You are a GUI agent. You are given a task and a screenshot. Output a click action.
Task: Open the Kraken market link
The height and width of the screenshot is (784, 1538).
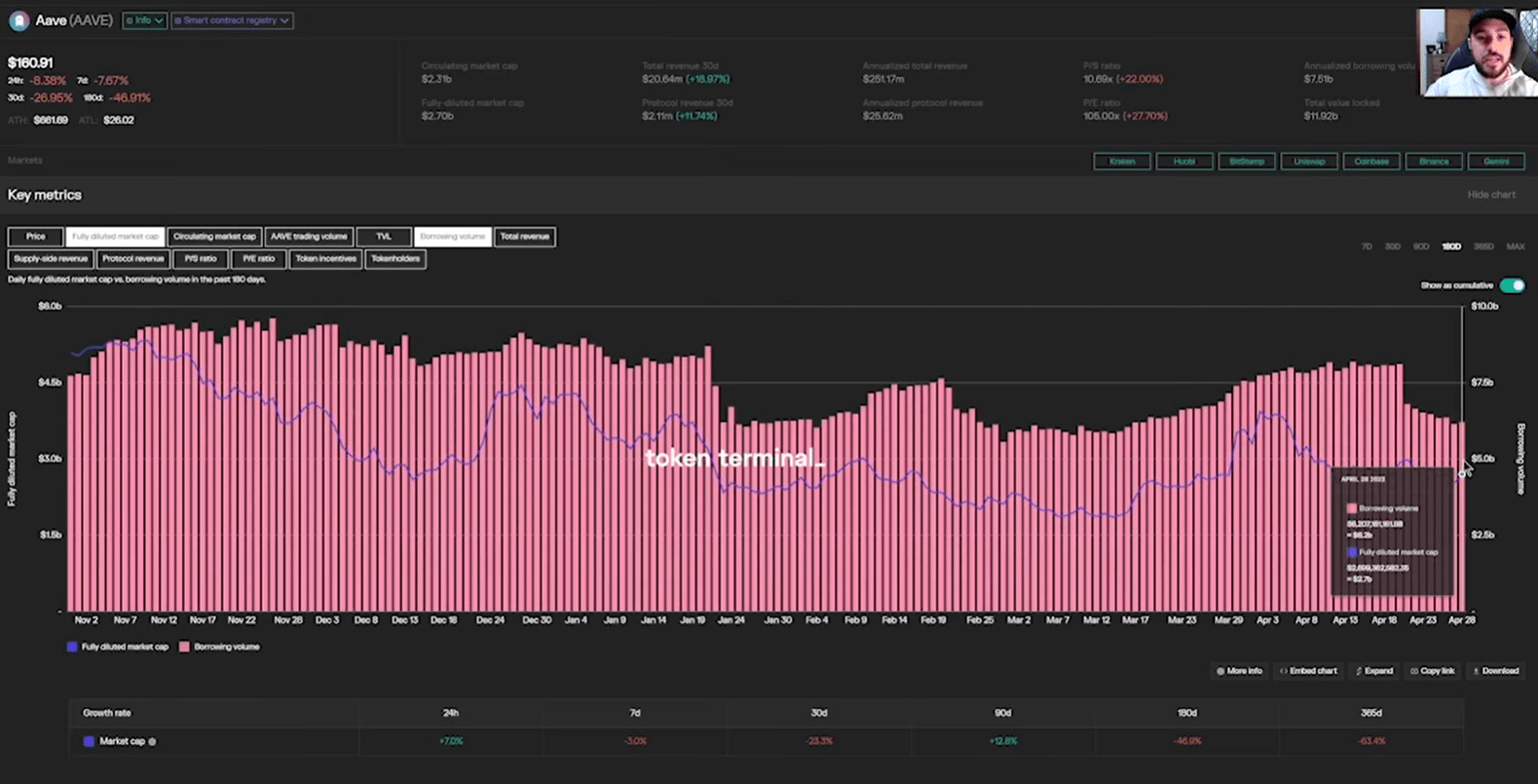(1122, 162)
